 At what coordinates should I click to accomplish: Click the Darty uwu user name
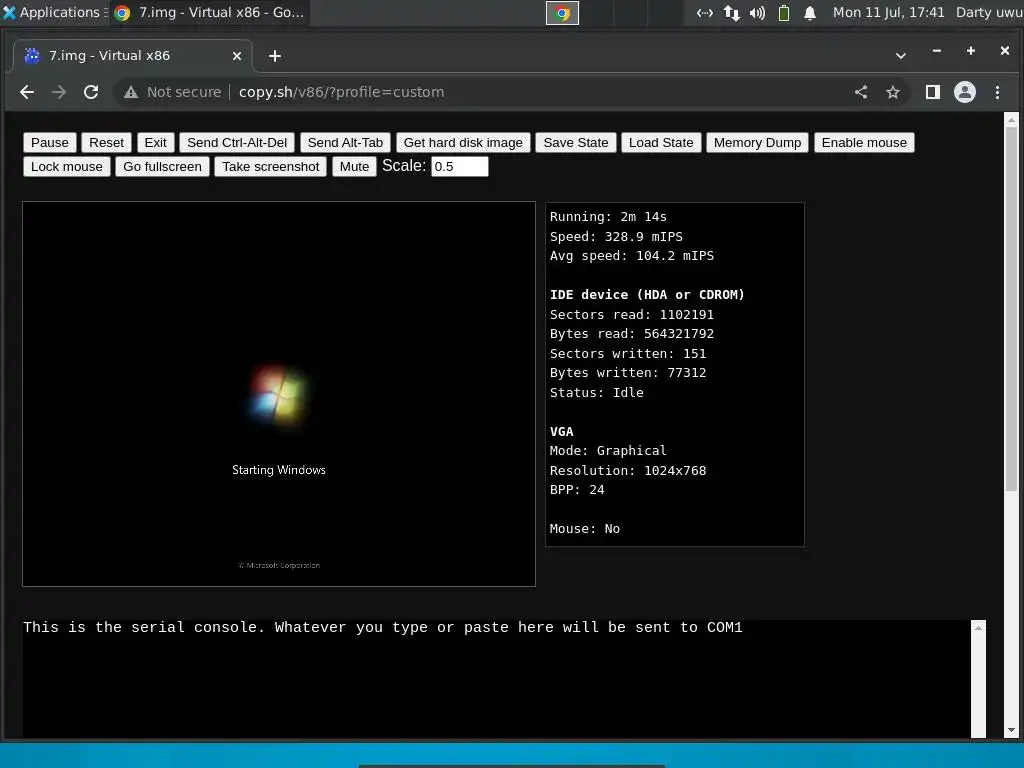coord(989,12)
